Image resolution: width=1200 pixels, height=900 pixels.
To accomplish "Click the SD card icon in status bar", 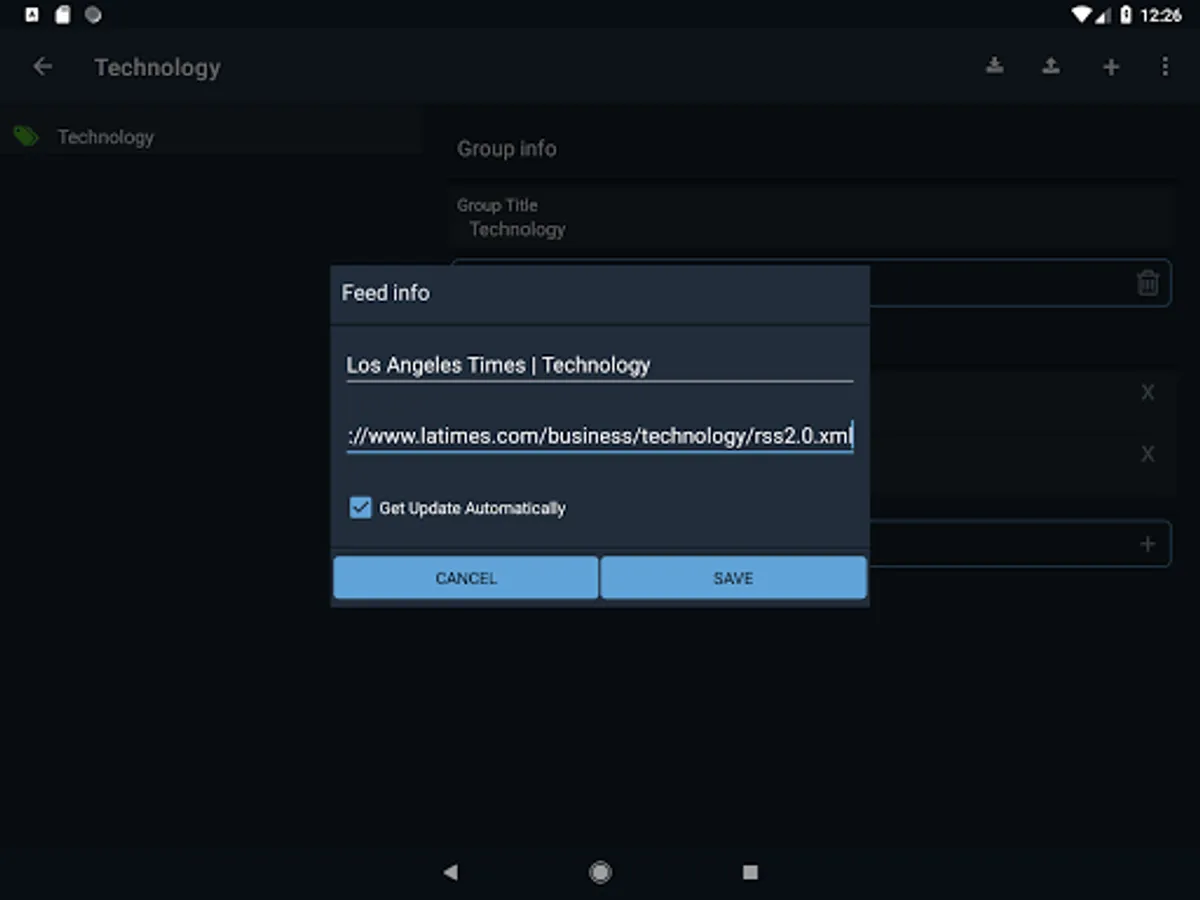I will (x=63, y=15).
